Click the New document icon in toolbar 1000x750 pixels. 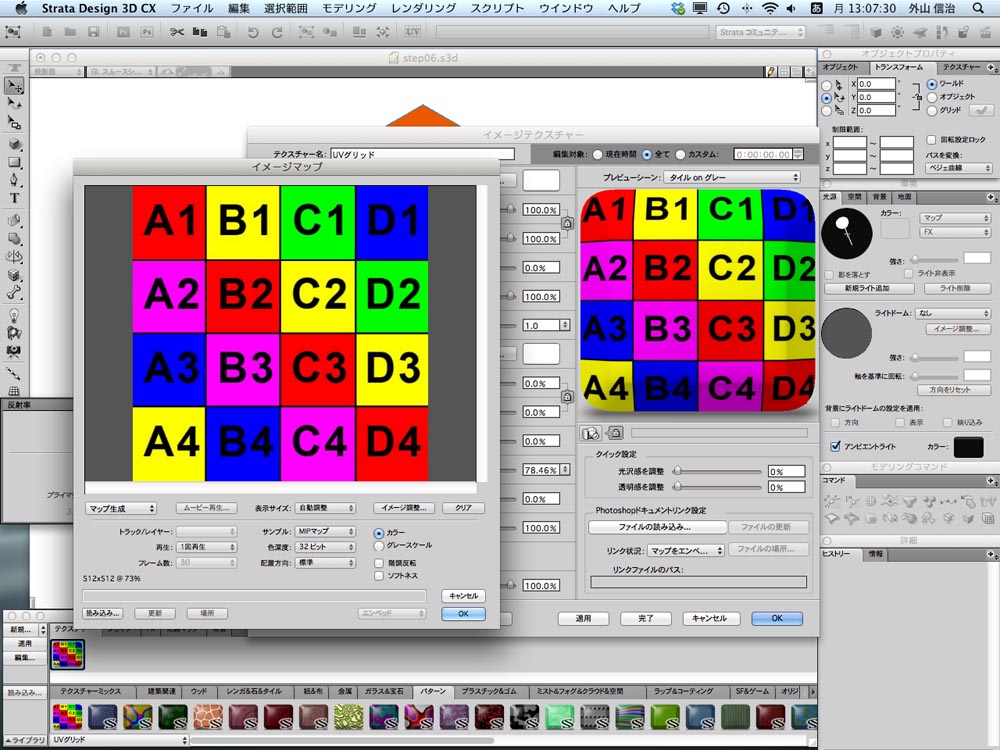[x=47, y=32]
